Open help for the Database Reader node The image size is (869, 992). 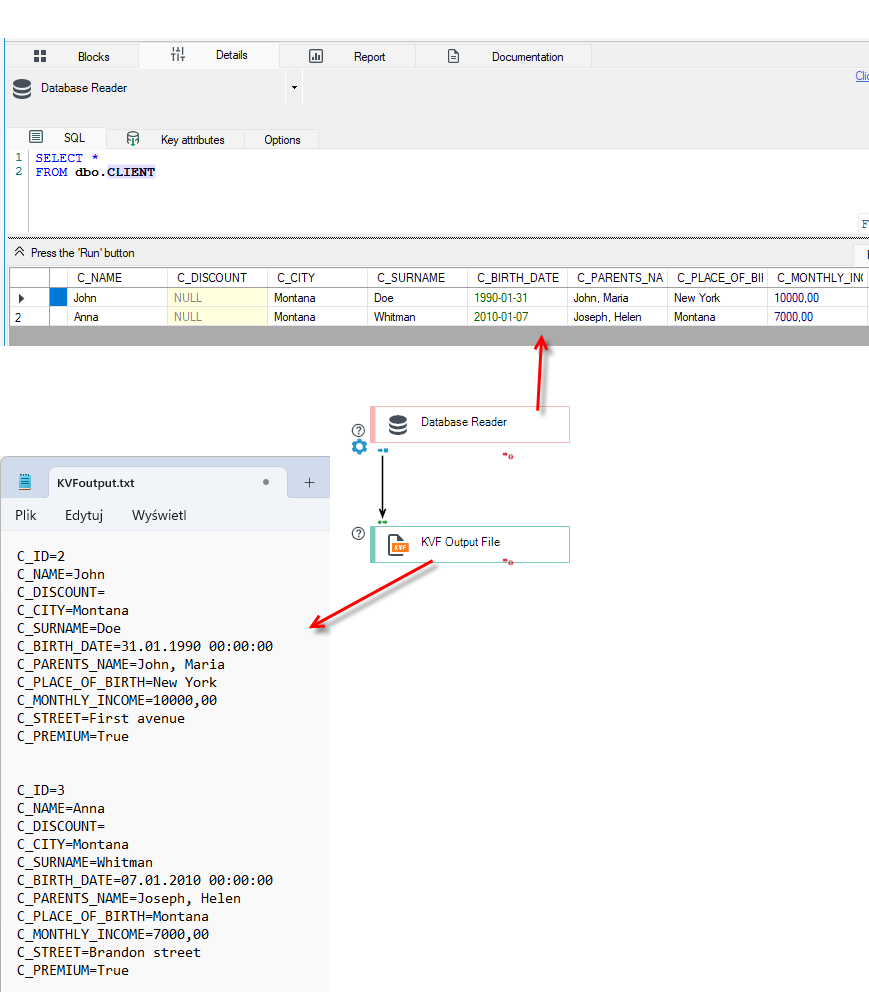(359, 430)
